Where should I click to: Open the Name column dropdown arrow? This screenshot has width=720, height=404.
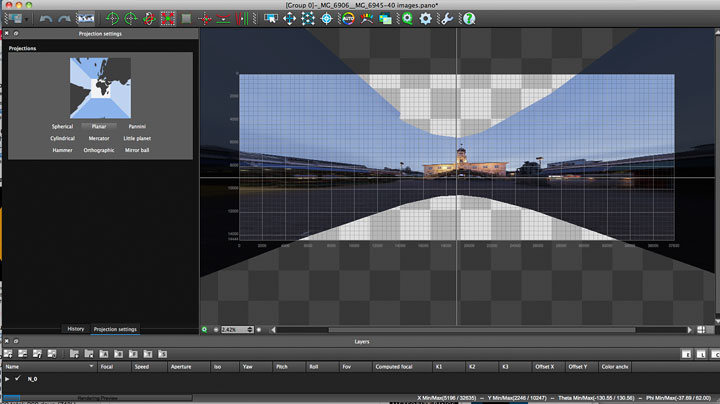pyautogui.click(x=91, y=366)
